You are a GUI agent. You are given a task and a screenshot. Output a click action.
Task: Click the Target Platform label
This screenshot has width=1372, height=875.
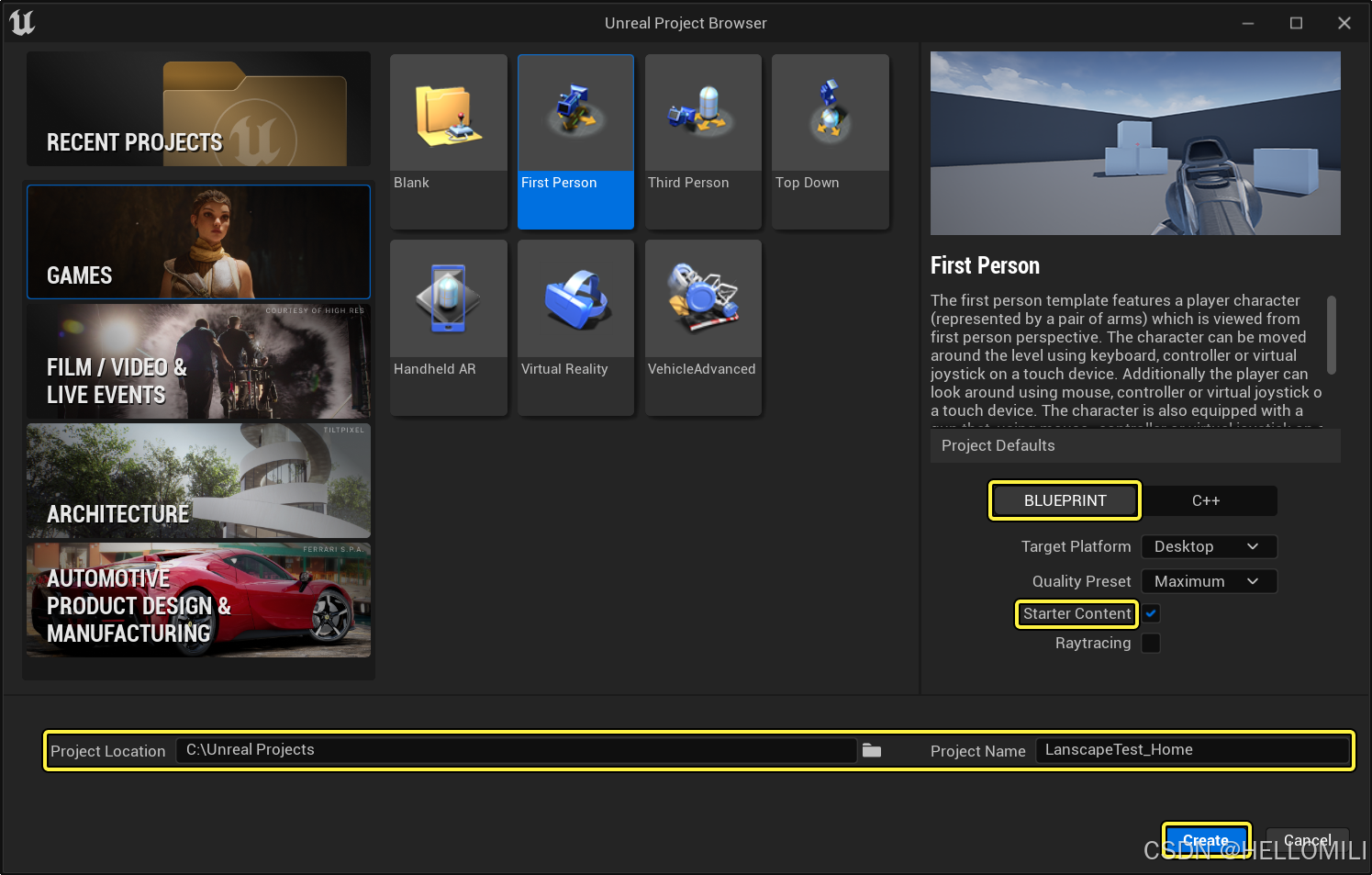(x=1076, y=546)
